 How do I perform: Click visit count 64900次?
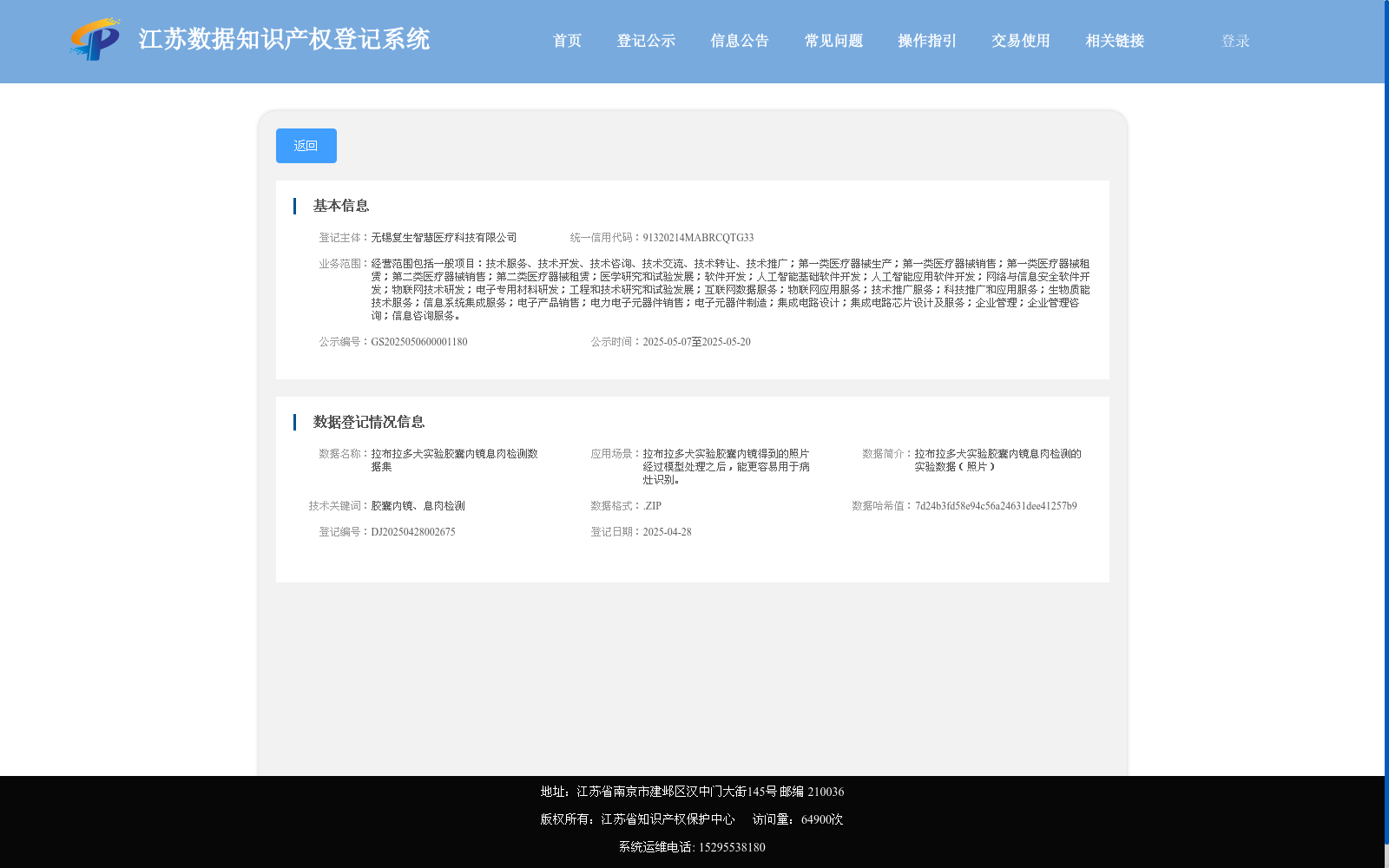click(x=822, y=819)
